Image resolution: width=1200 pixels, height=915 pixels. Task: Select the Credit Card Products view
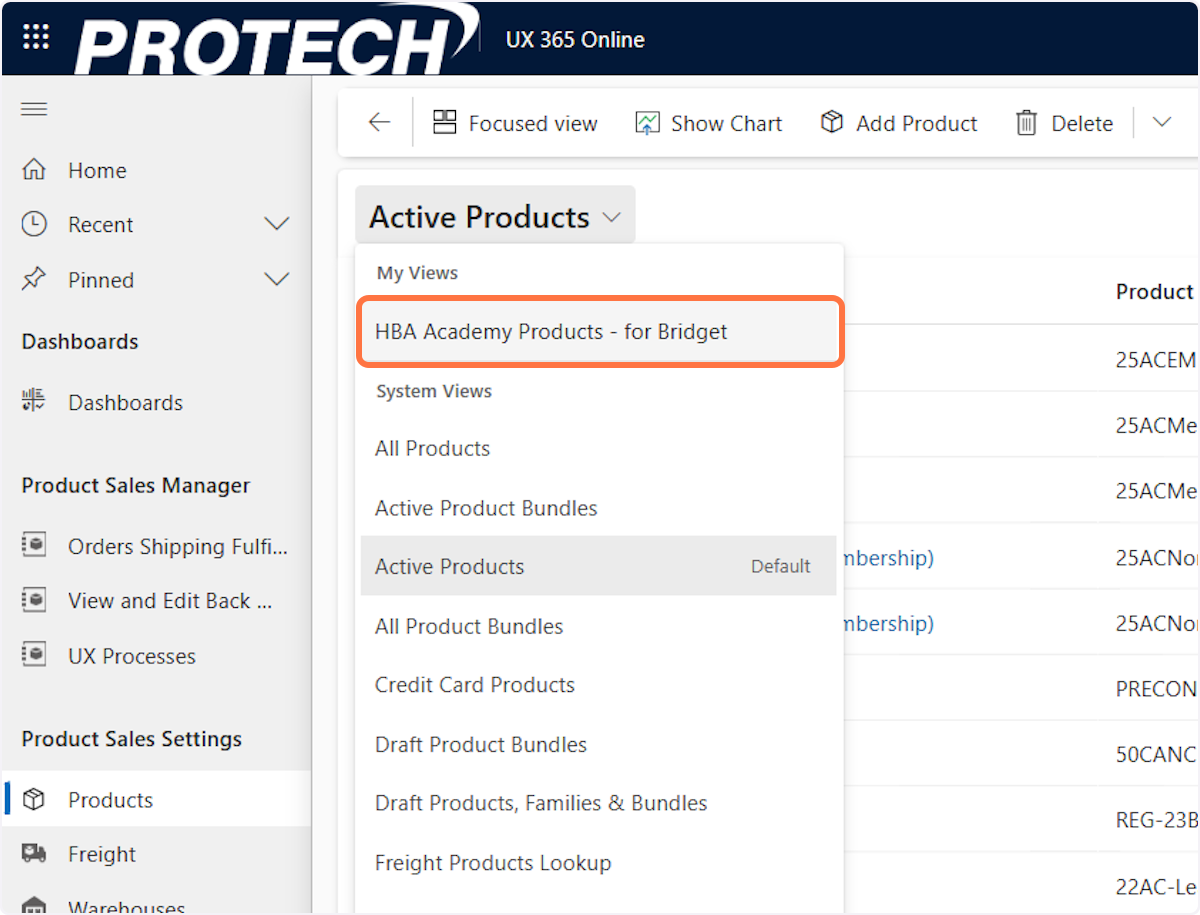(598, 685)
